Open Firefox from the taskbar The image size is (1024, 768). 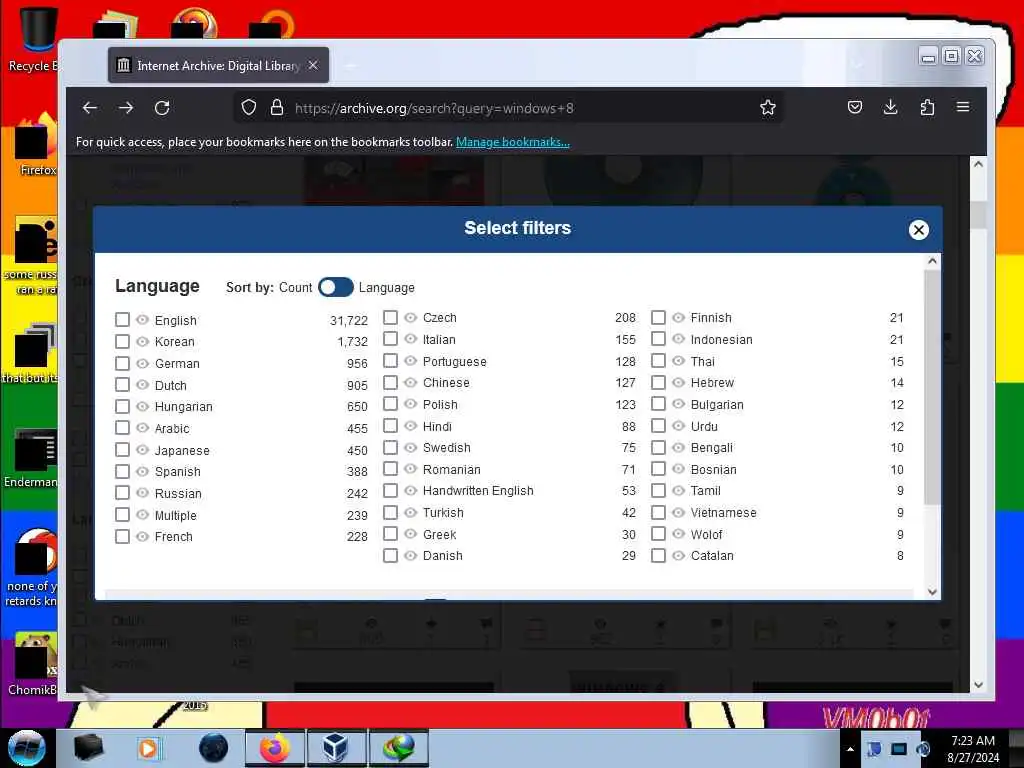[275, 748]
